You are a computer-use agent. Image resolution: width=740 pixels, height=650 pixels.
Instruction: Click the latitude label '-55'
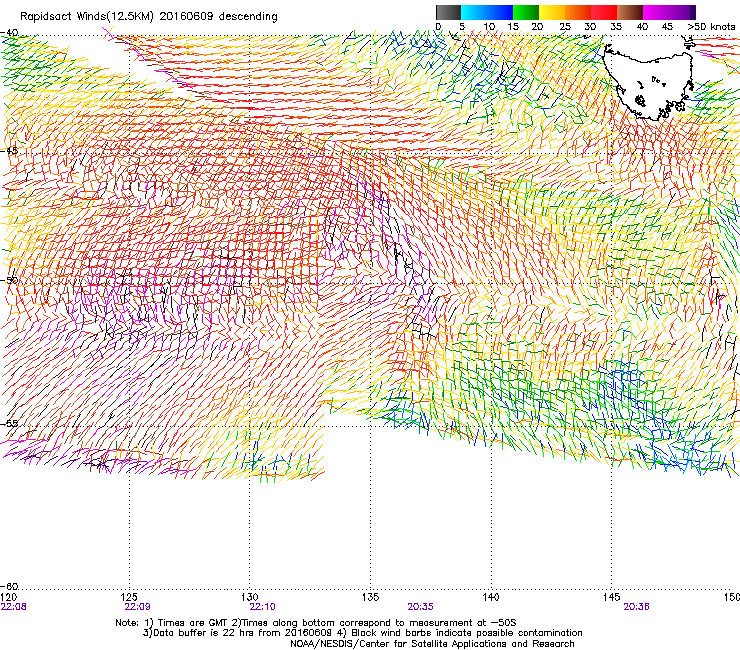(9, 423)
